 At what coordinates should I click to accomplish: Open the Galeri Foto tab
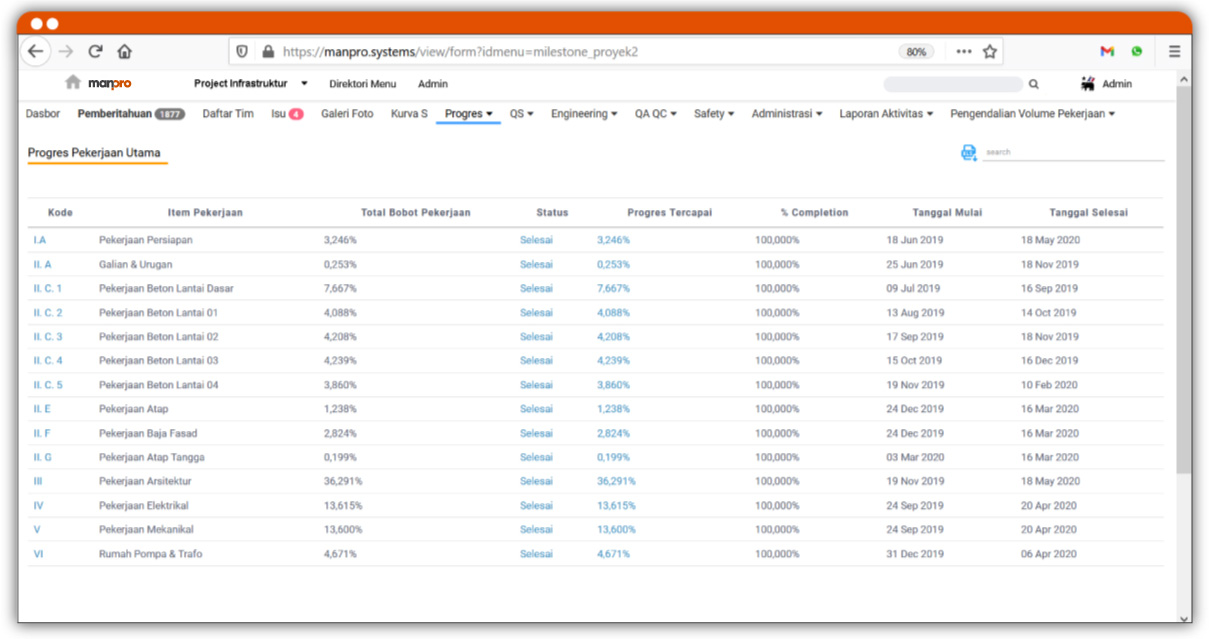(347, 114)
